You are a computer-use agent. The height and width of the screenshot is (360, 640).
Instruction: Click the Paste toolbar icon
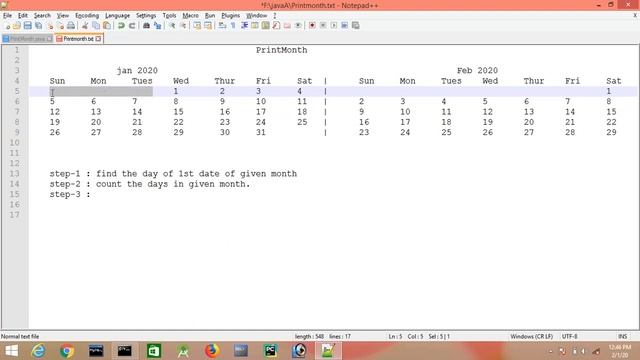click(107, 26)
